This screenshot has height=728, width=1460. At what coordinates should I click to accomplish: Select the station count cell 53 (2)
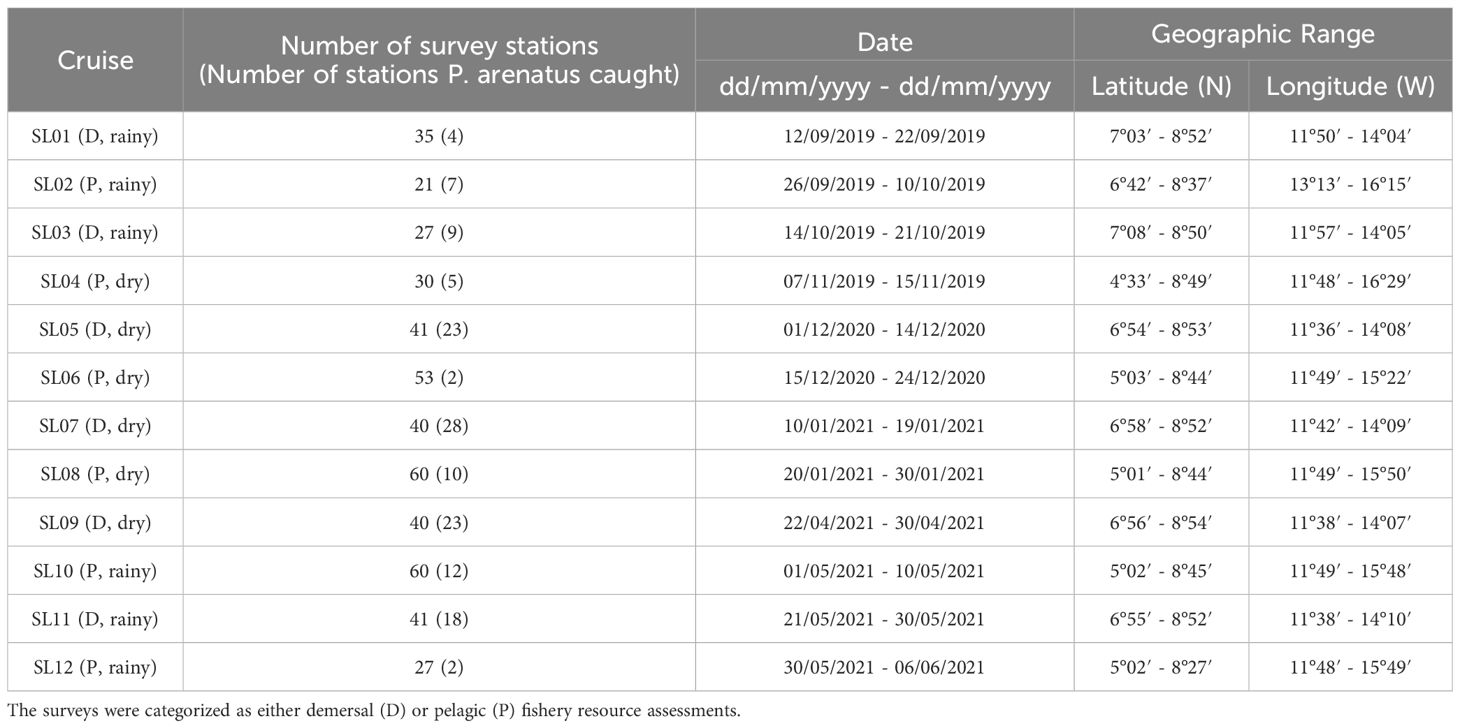click(x=439, y=377)
